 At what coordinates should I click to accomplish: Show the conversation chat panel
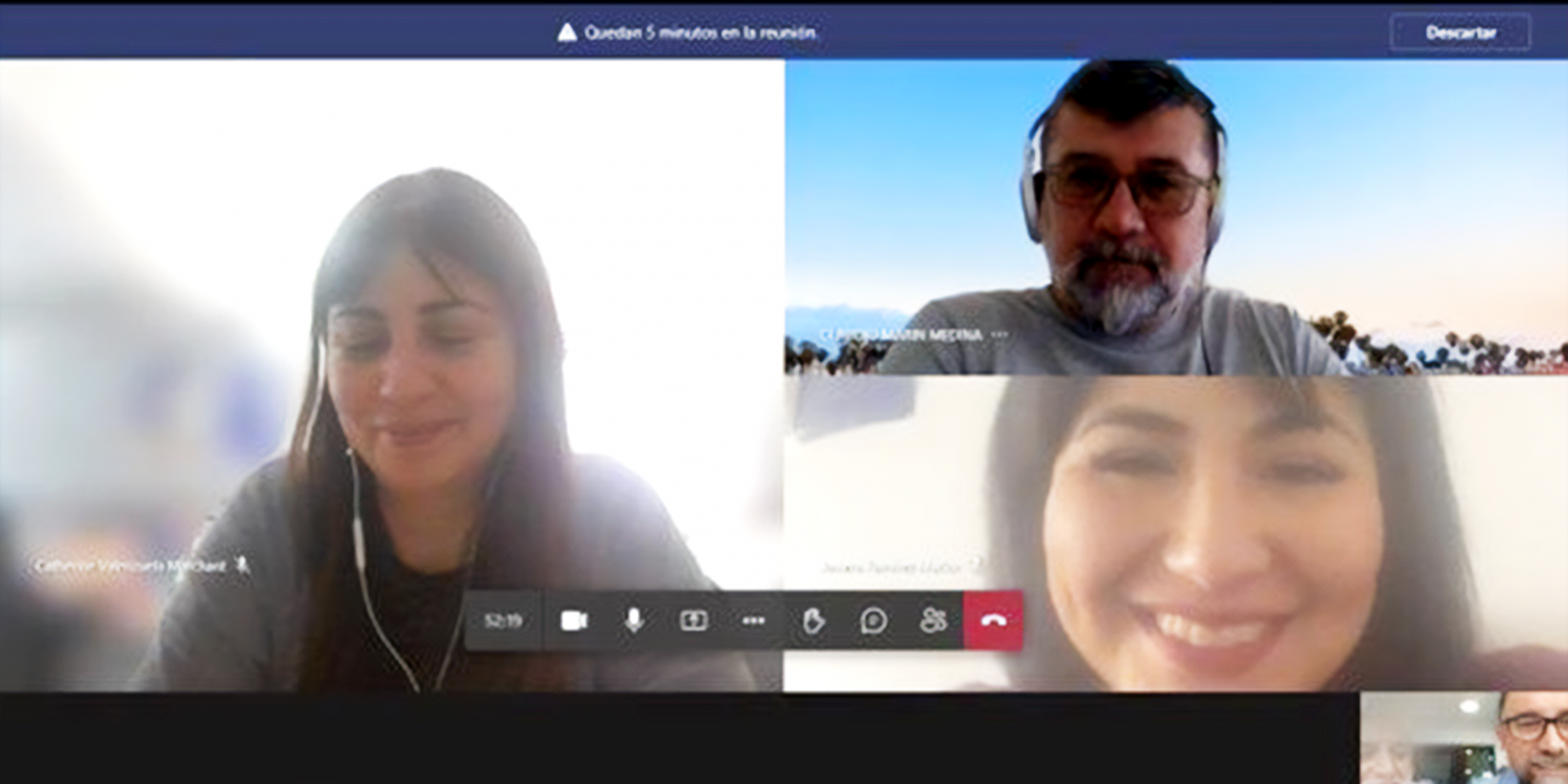tap(873, 620)
